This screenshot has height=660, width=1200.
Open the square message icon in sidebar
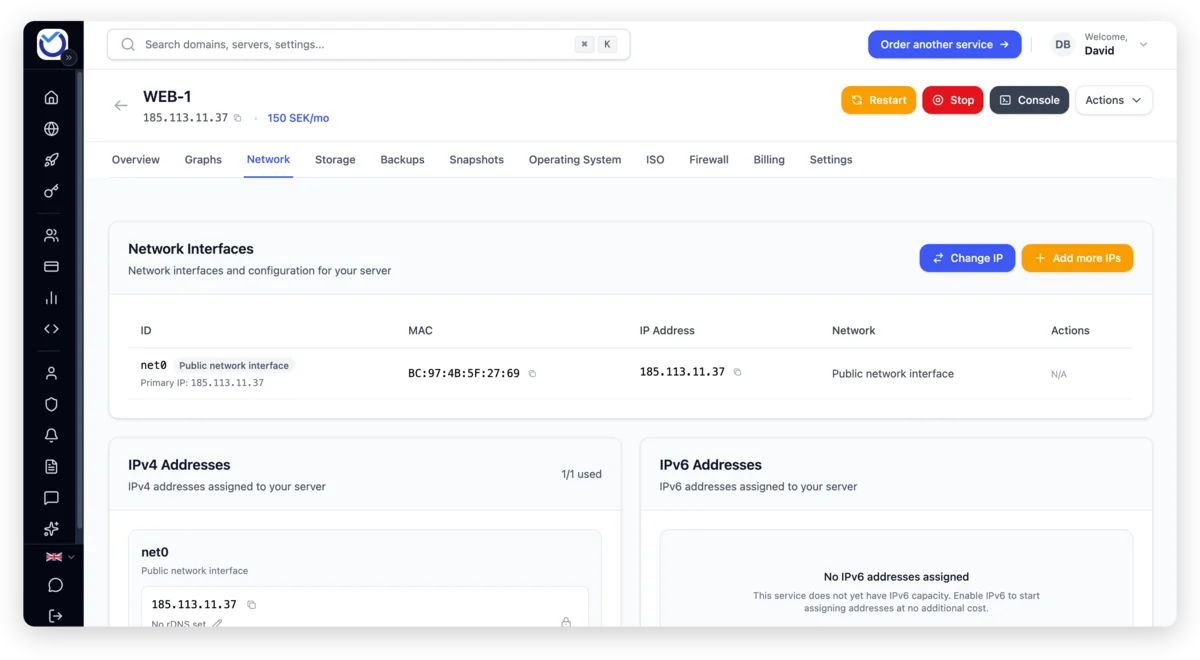[51, 498]
